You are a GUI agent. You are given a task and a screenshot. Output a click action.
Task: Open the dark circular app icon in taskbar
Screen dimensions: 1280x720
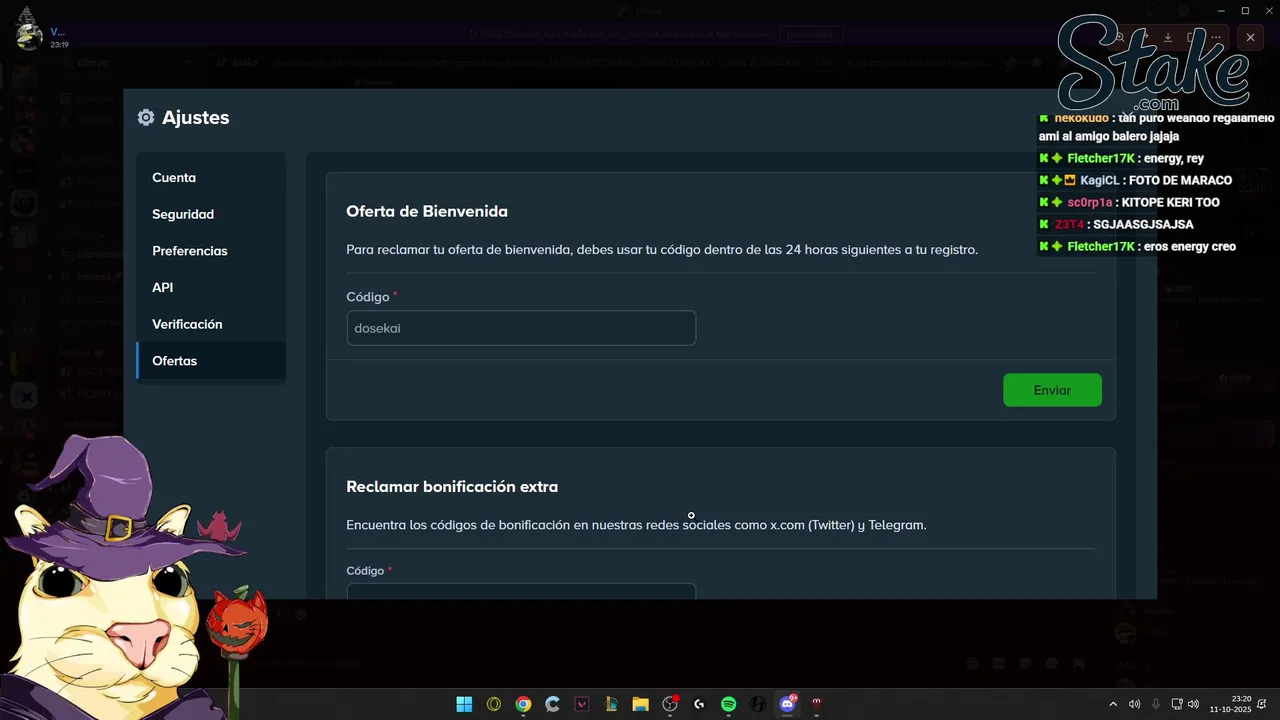point(758,704)
